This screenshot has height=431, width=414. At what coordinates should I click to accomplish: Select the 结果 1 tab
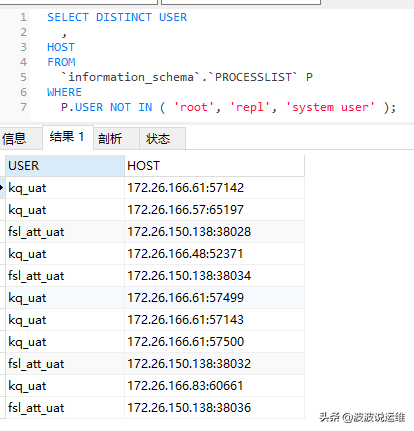point(68,137)
